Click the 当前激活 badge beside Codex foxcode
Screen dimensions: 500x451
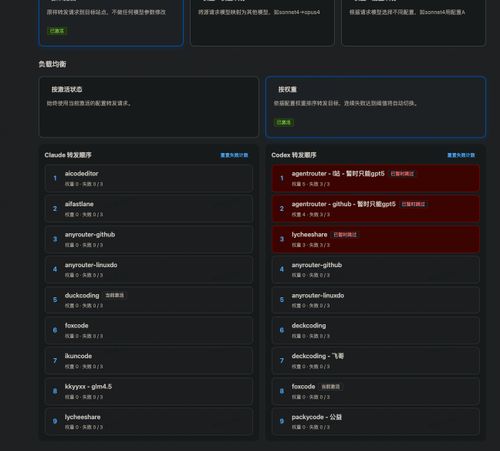330,387
